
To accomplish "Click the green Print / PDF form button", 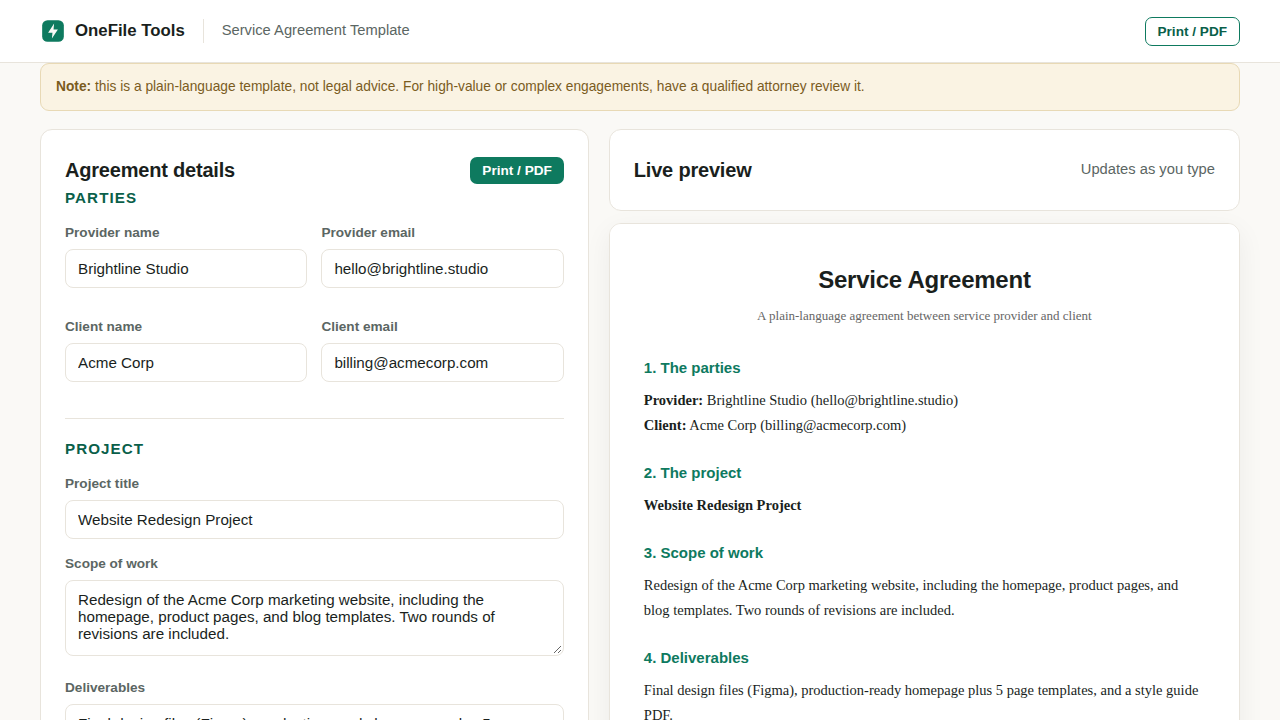I will (517, 170).
